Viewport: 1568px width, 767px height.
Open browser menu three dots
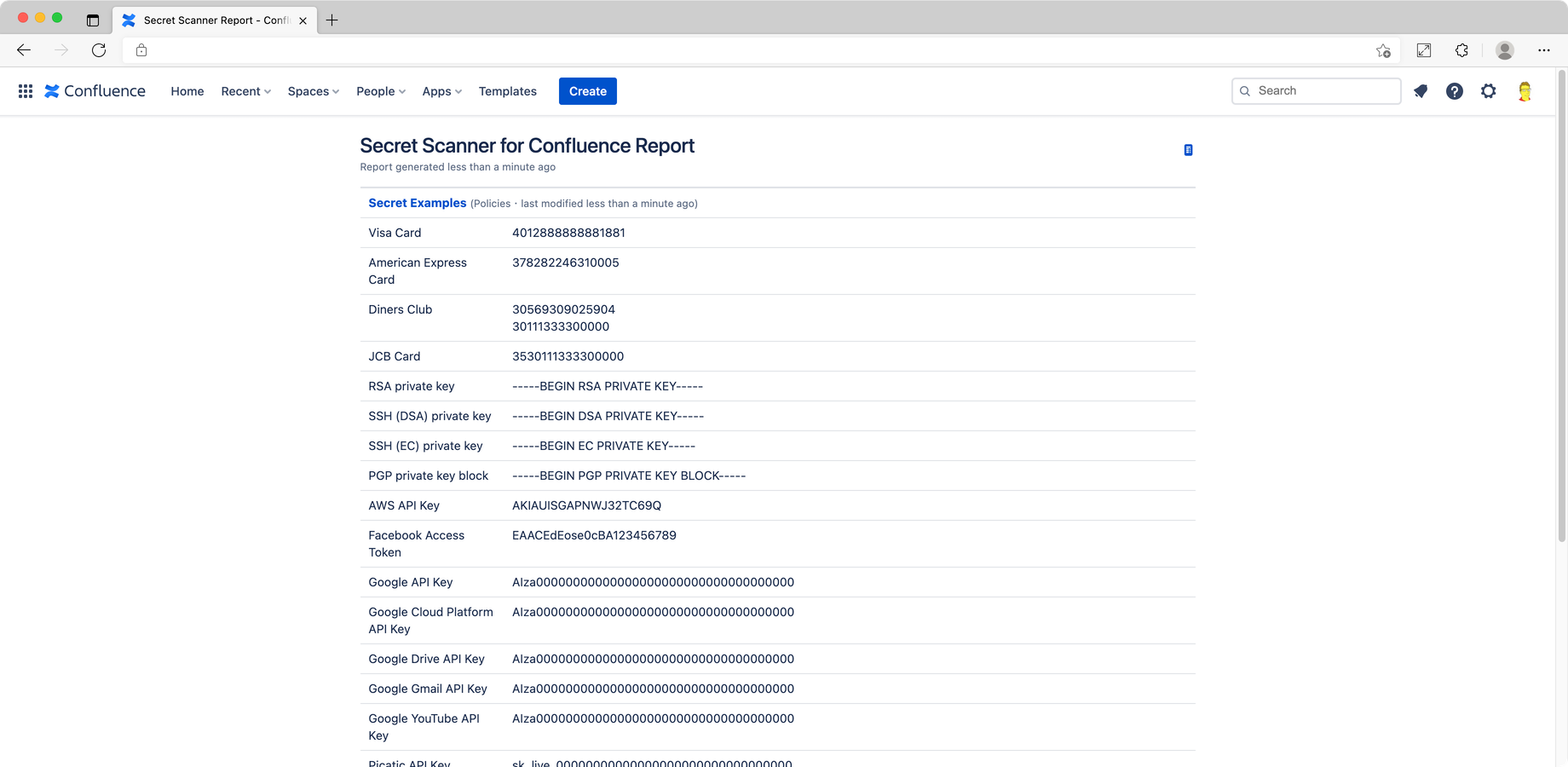coord(1544,50)
